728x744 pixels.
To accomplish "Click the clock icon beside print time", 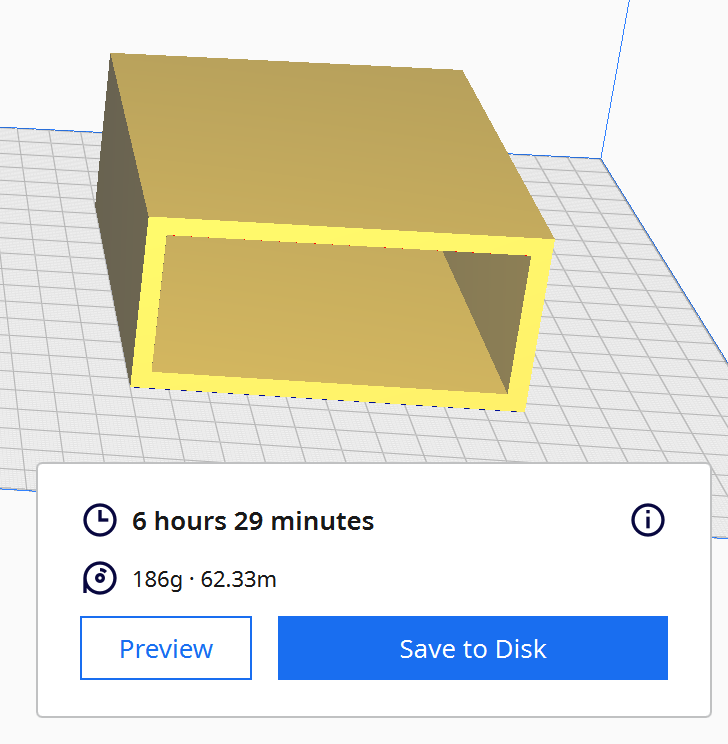I will point(99,520).
